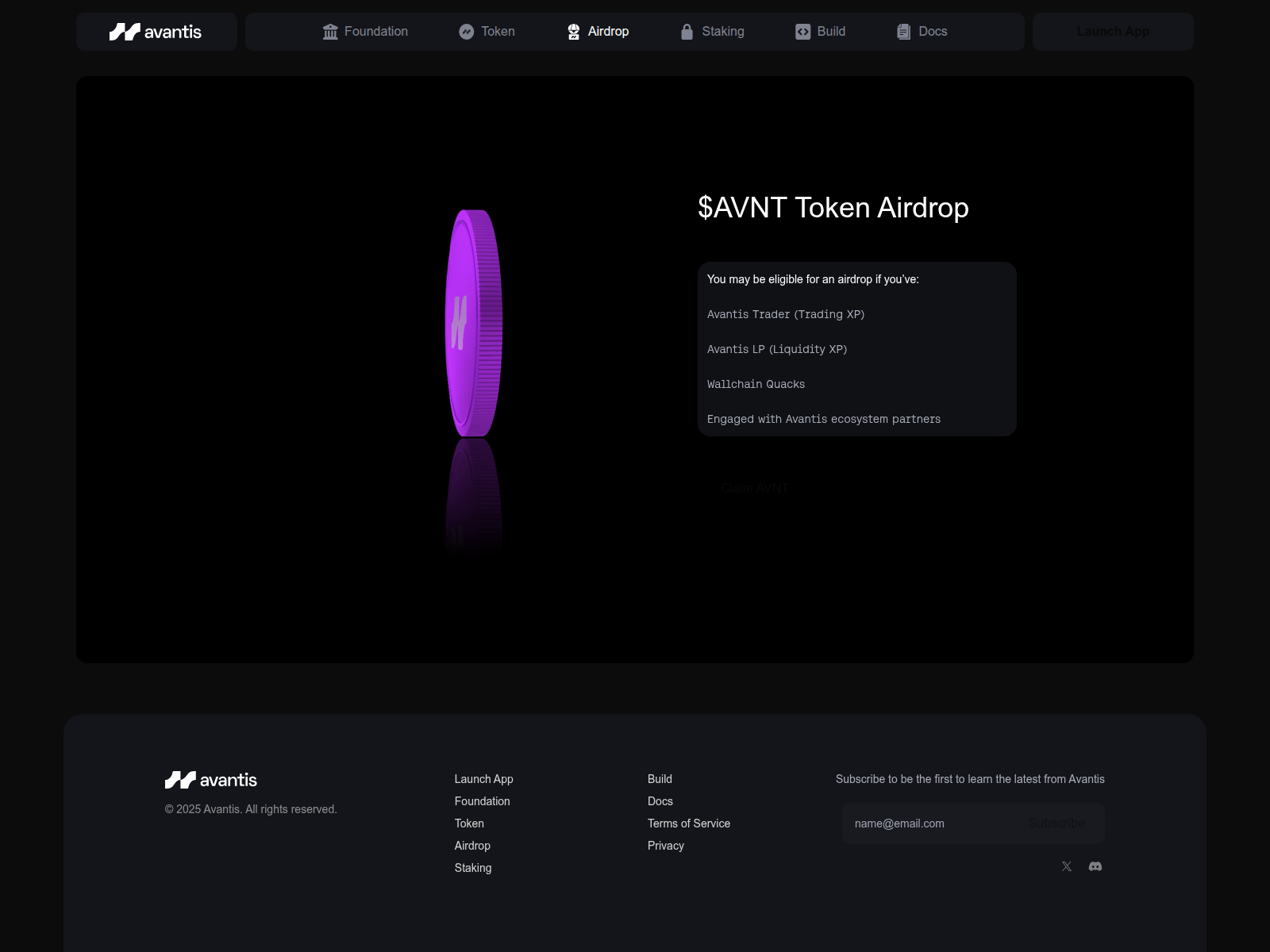Select the Token menu item in navbar

tap(487, 32)
